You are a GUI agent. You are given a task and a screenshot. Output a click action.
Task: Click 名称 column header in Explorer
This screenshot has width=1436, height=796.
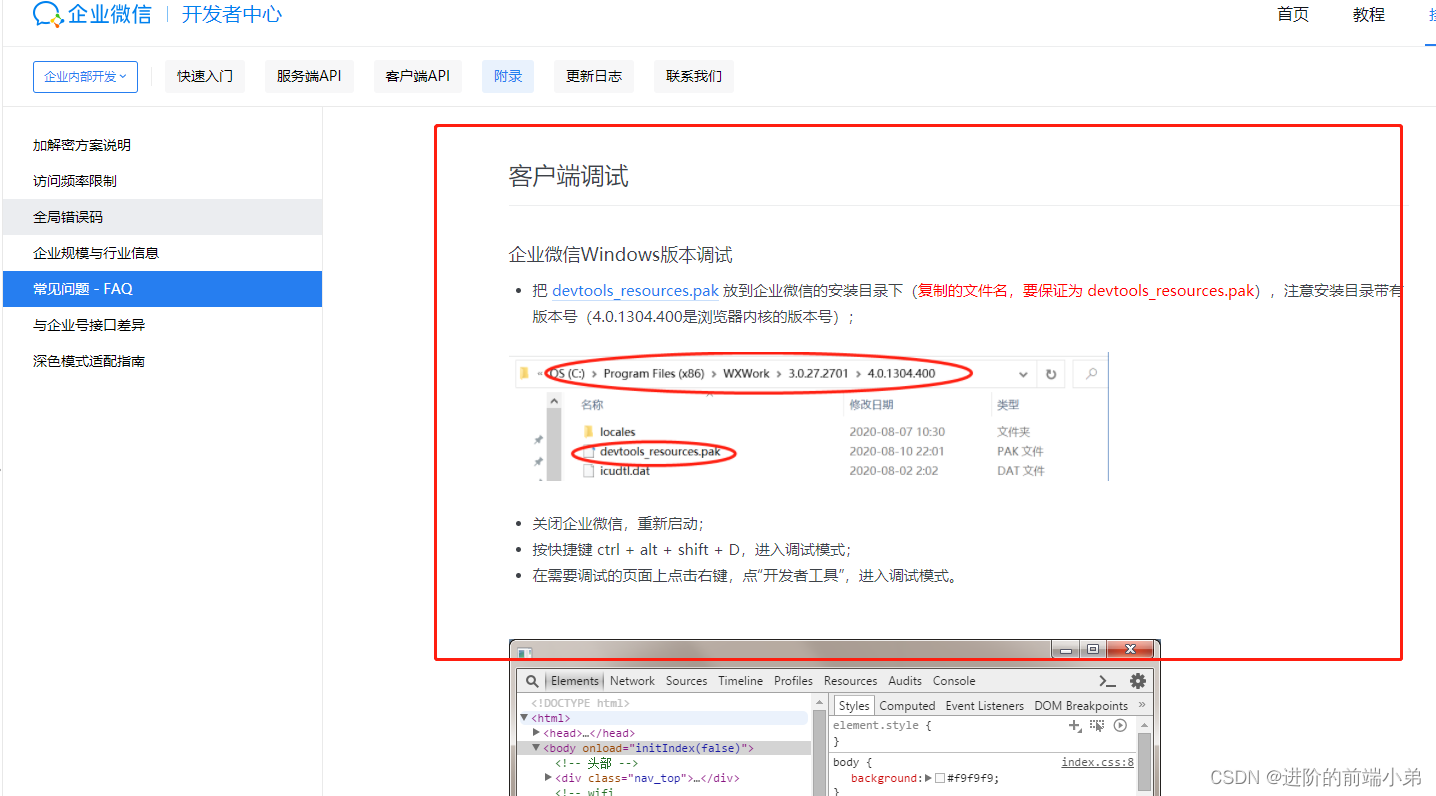(592, 405)
